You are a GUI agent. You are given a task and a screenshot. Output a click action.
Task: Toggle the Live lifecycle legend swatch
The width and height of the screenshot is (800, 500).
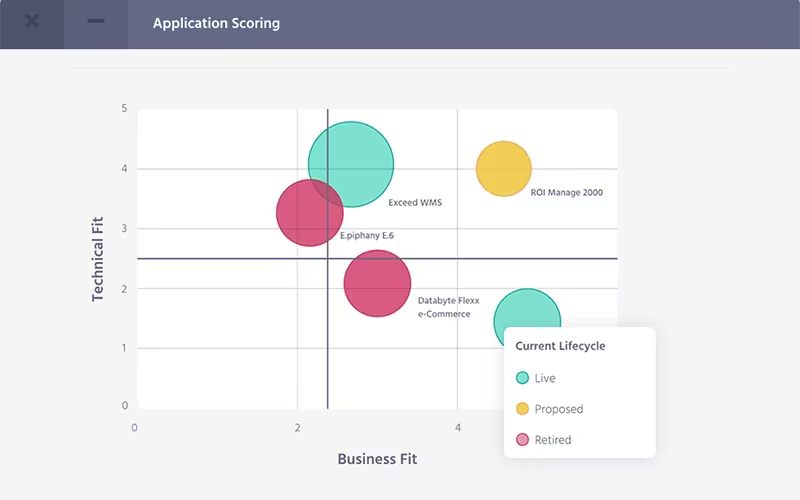coord(522,378)
